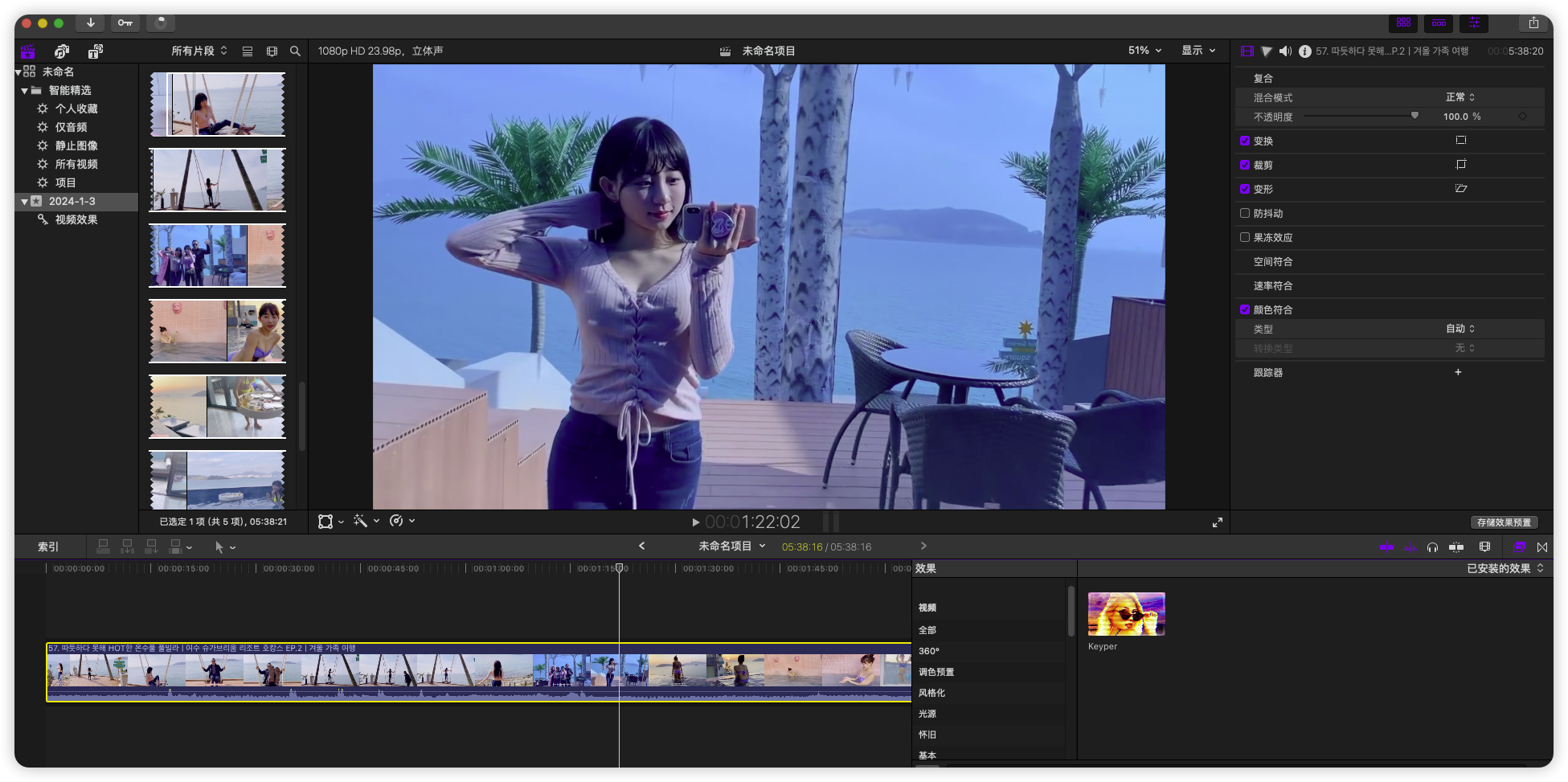Toggle audio skimming waveform icon
Screen dimensions: 1568x782
tap(1410, 547)
